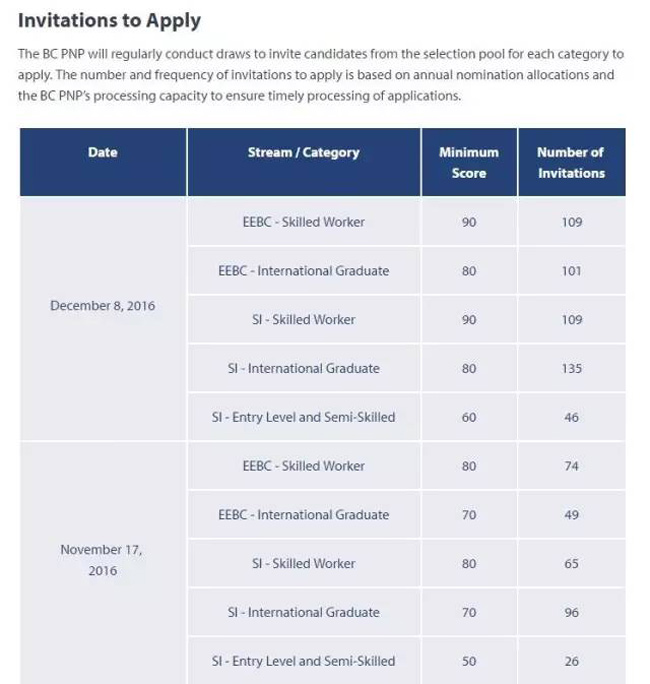The width and height of the screenshot is (650, 684).
Task: Select the minimum score cell showing 60
Action: [469, 417]
